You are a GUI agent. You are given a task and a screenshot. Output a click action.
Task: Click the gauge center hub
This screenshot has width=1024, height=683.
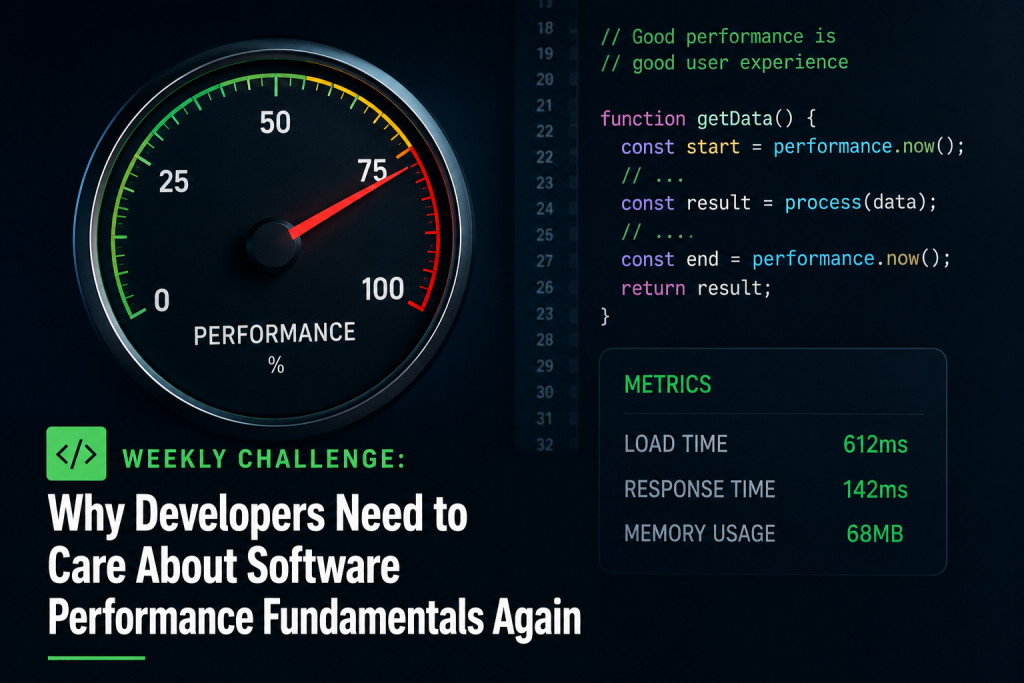(273, 245)
